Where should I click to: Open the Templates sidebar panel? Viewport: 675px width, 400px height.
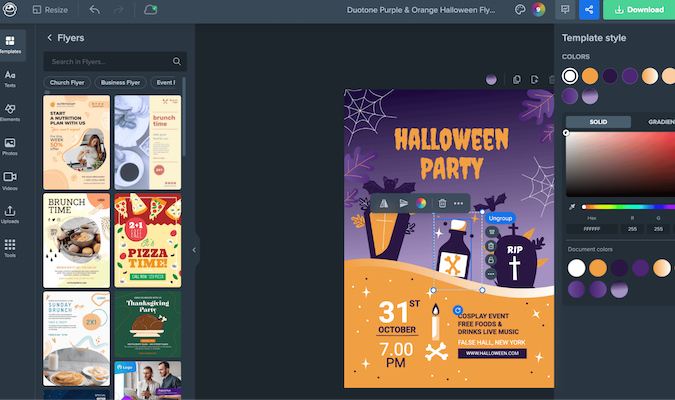point(10,45)
